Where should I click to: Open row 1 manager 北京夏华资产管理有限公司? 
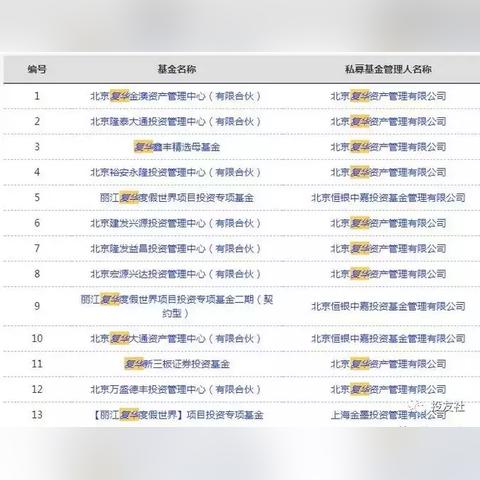tap(388, 96)
